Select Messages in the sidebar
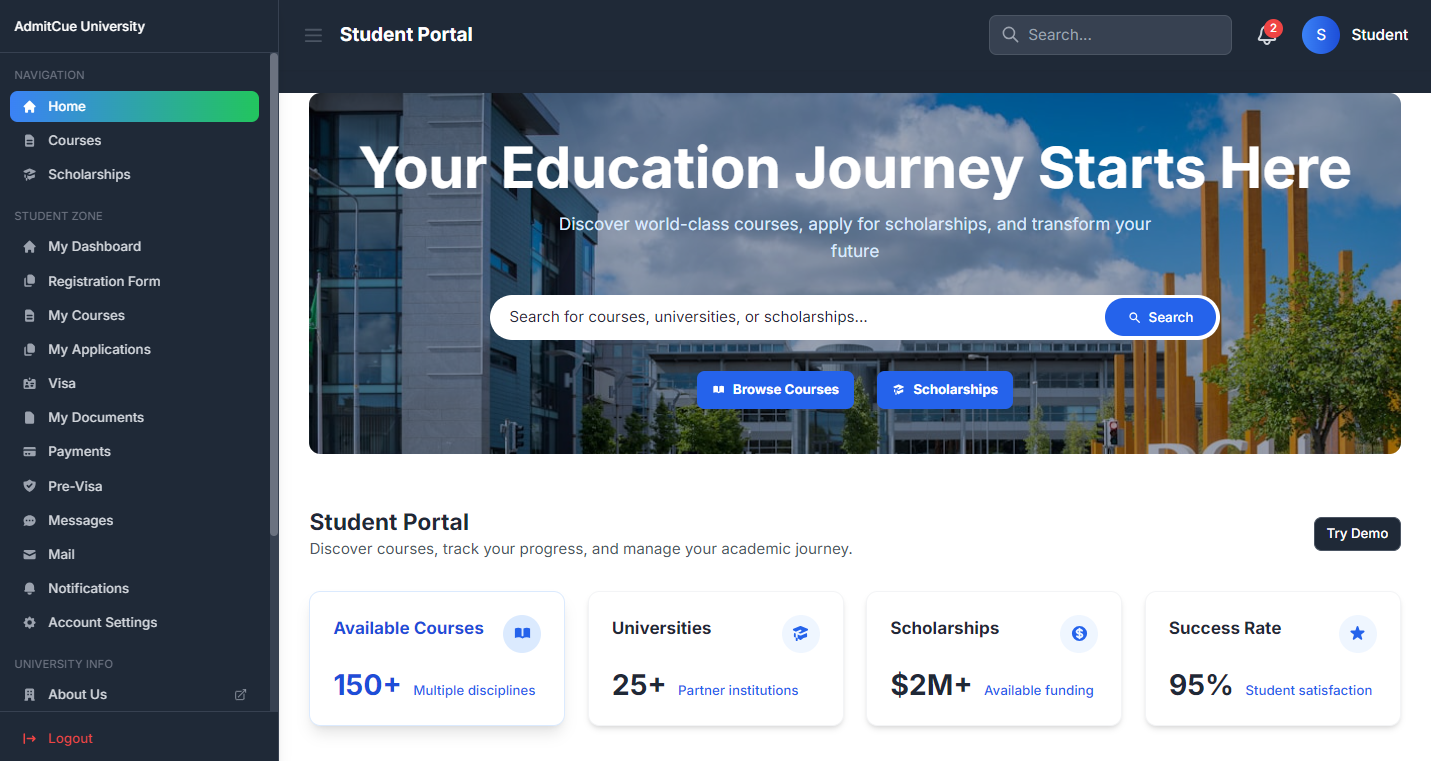Screen dimensions: 1431x761 [80, 520]
